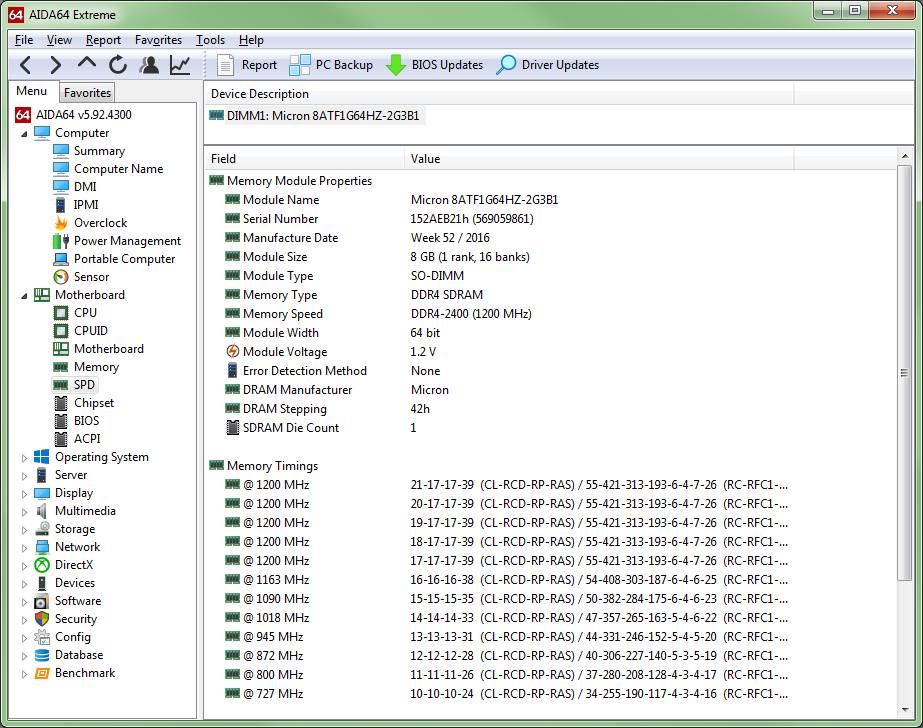Expand the Benchmark tree node

(x=25, y=673)
